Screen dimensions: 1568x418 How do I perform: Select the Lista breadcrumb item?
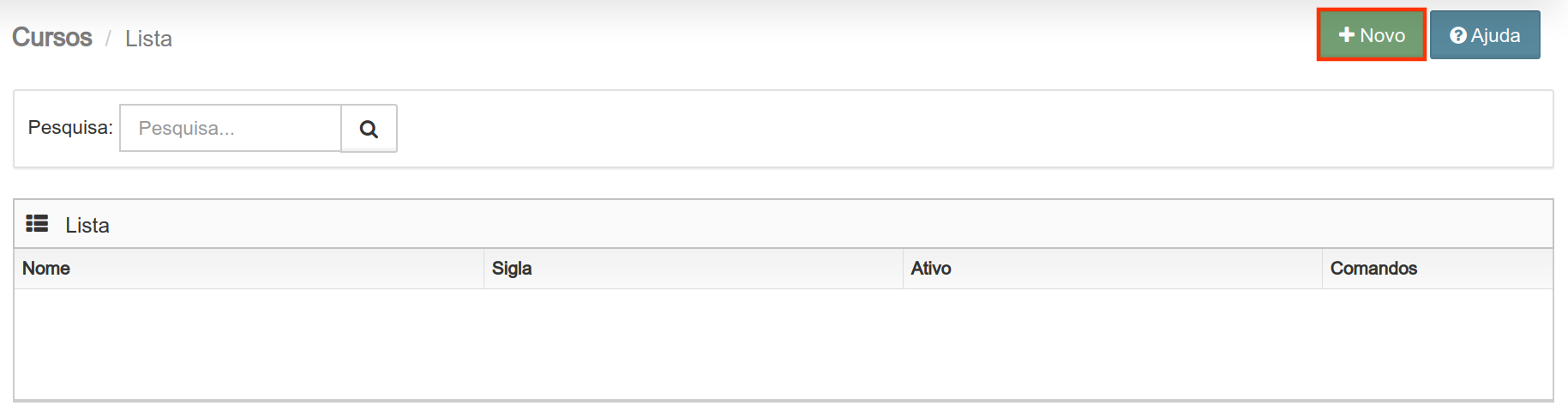click(148, 39)
